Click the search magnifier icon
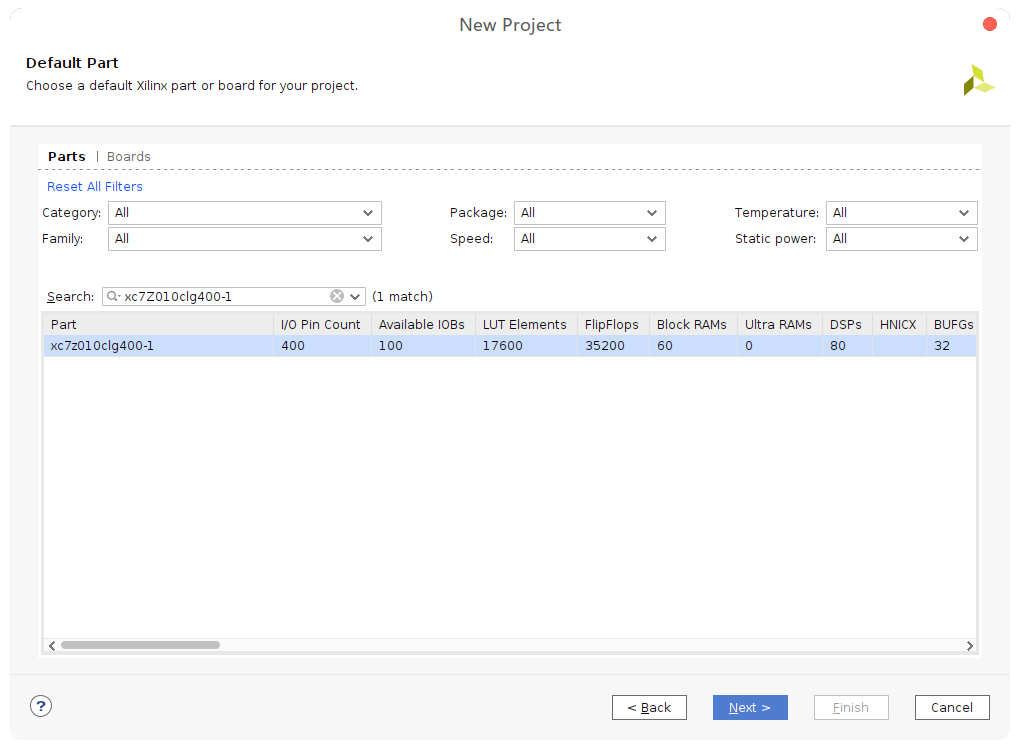 (x=113, y=296)
